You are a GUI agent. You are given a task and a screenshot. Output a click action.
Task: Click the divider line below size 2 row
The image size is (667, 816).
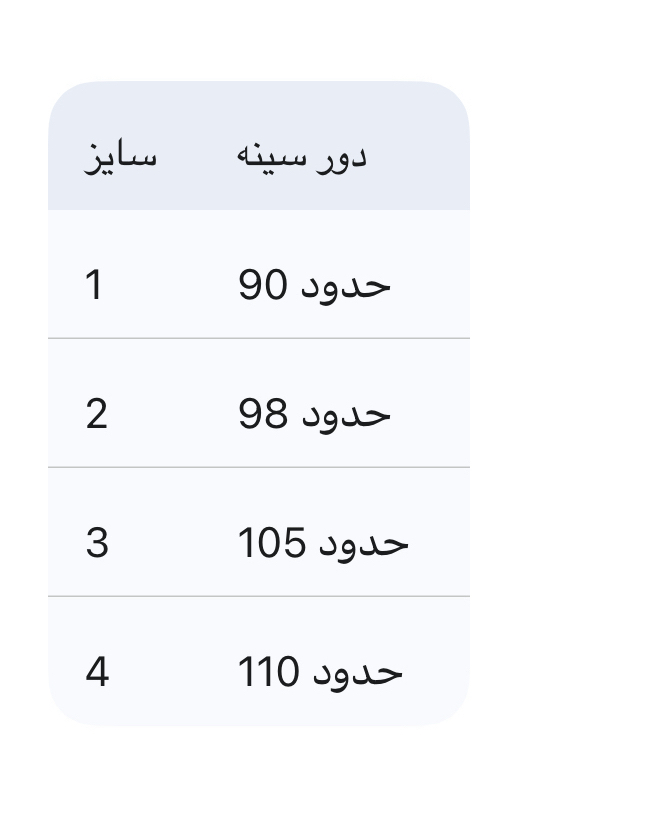click(258, 467)
